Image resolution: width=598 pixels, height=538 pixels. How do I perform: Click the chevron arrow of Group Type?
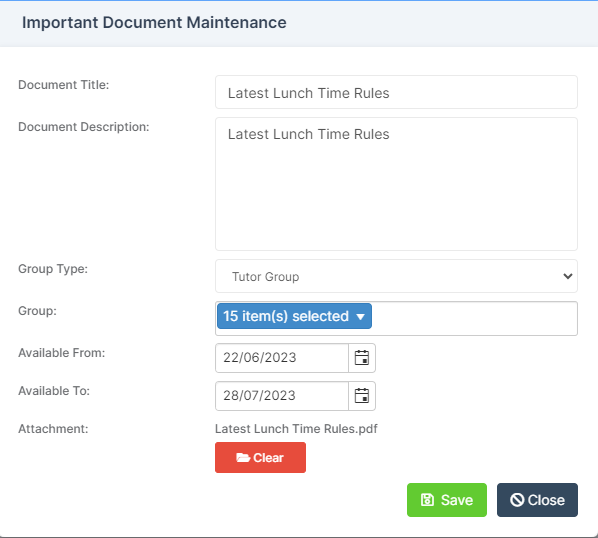click(x=567, y=276)
